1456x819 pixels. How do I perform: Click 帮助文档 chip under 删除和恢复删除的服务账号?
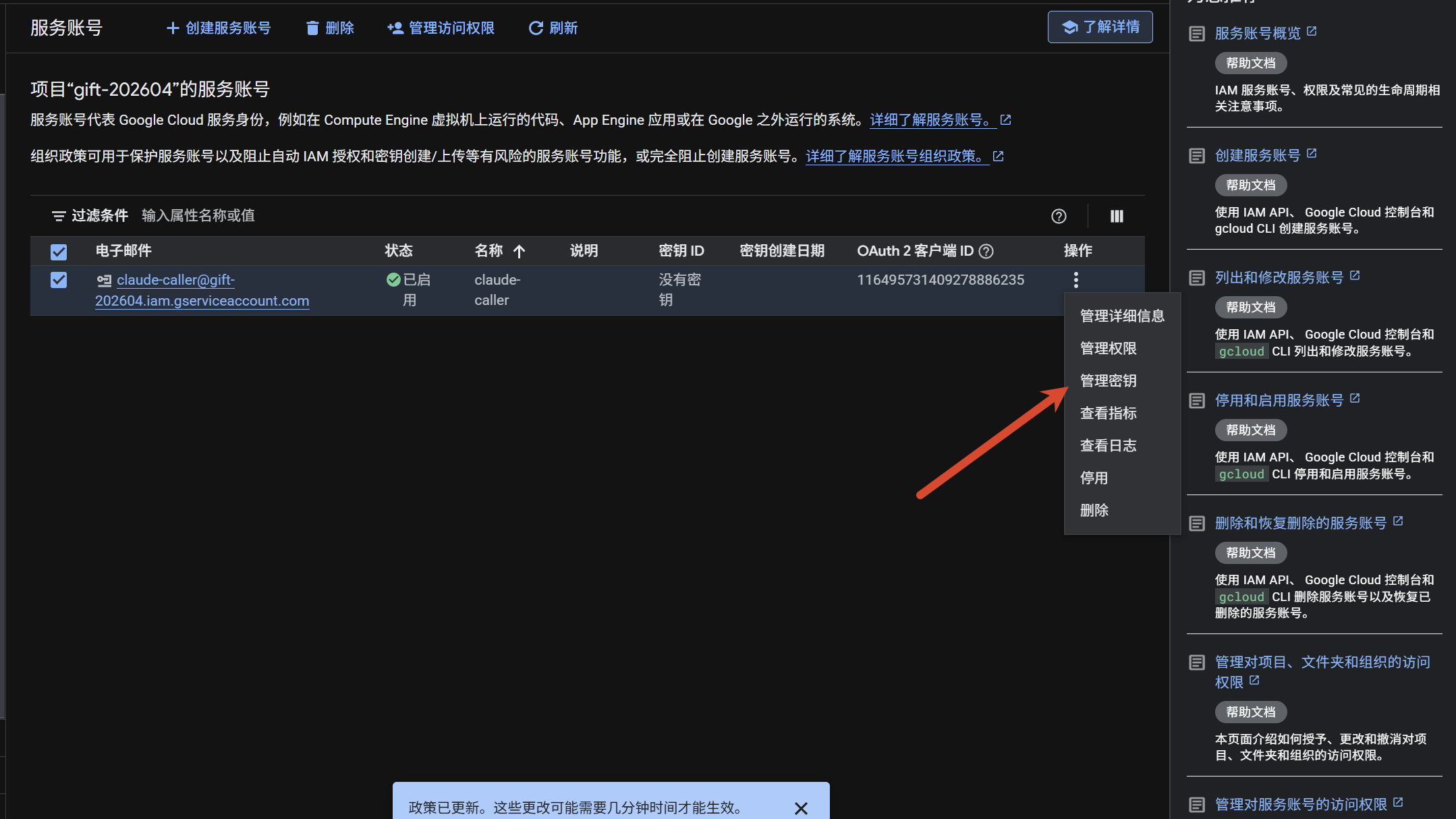point(1251,553)
